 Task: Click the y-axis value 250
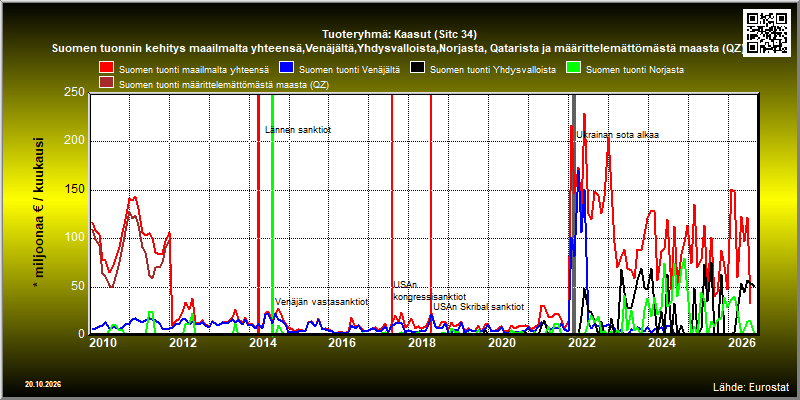(75, 92)
